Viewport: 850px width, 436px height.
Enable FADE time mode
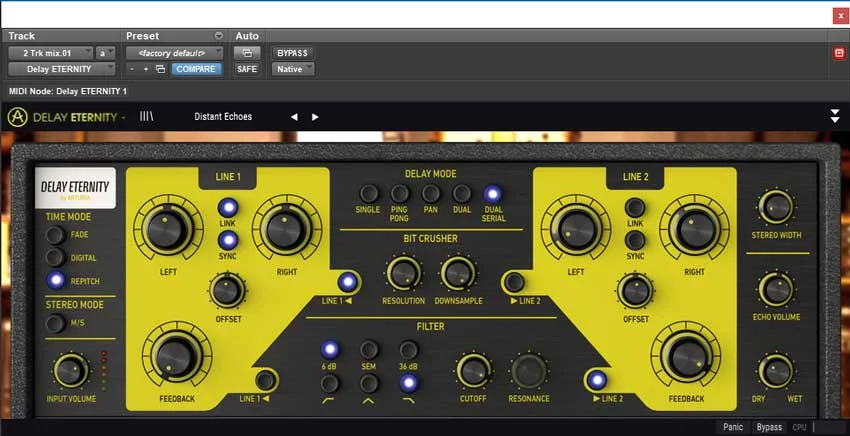point(55,235)
